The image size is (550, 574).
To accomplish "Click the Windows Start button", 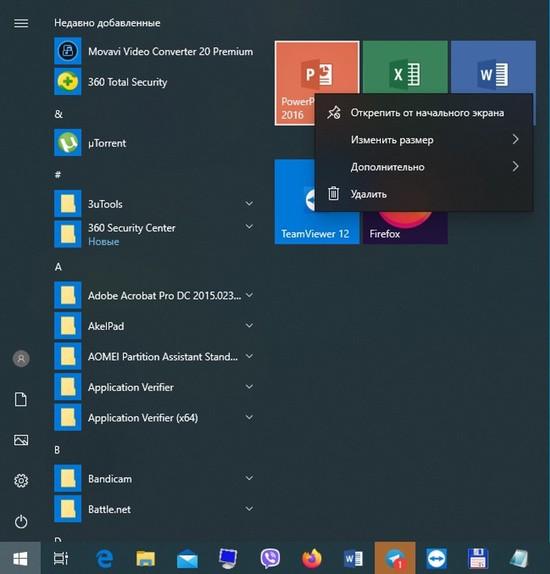I will pyautogui.click(x=20, y=558).
